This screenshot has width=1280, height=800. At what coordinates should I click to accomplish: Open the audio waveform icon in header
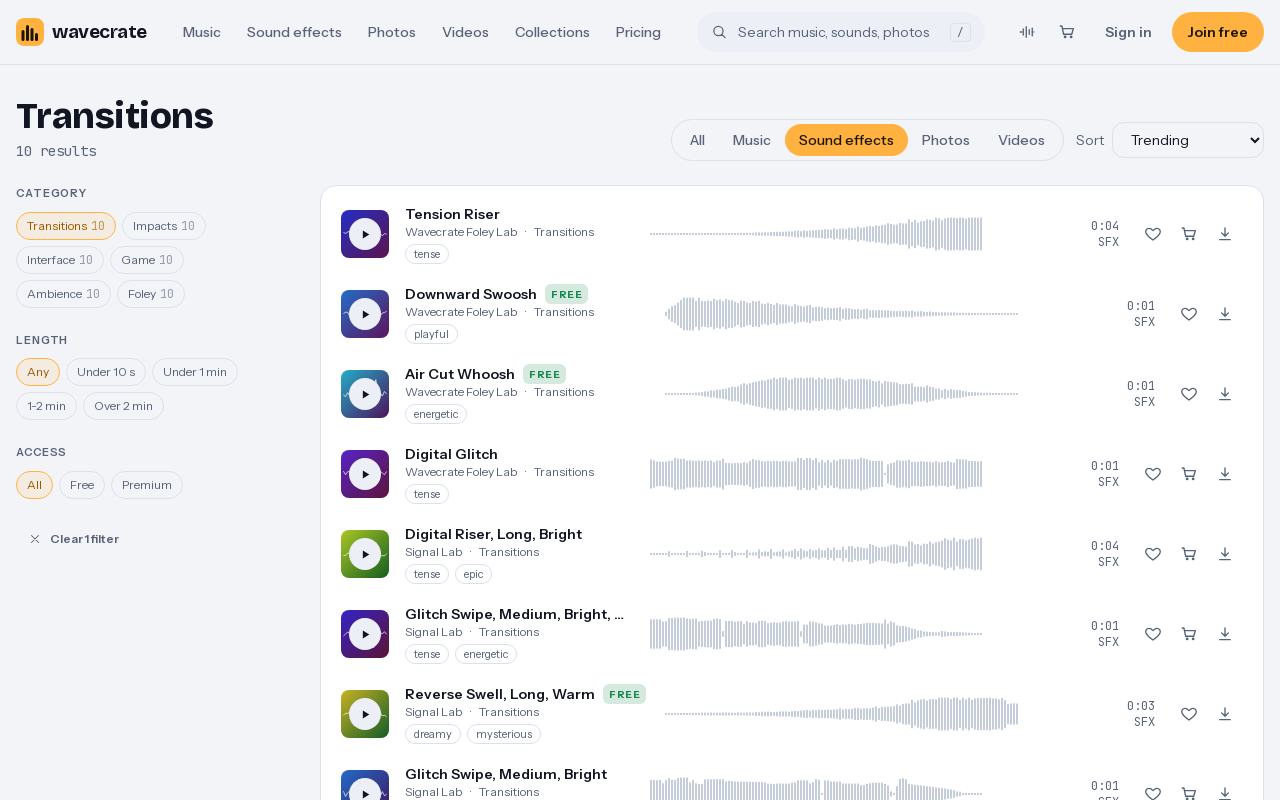coord(1027,32)
